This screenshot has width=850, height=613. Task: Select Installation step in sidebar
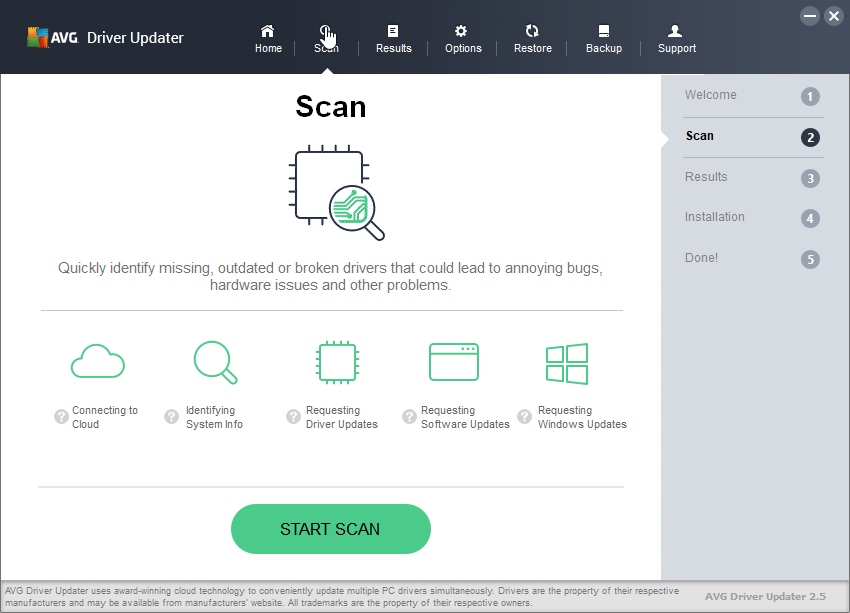[753, 218]
